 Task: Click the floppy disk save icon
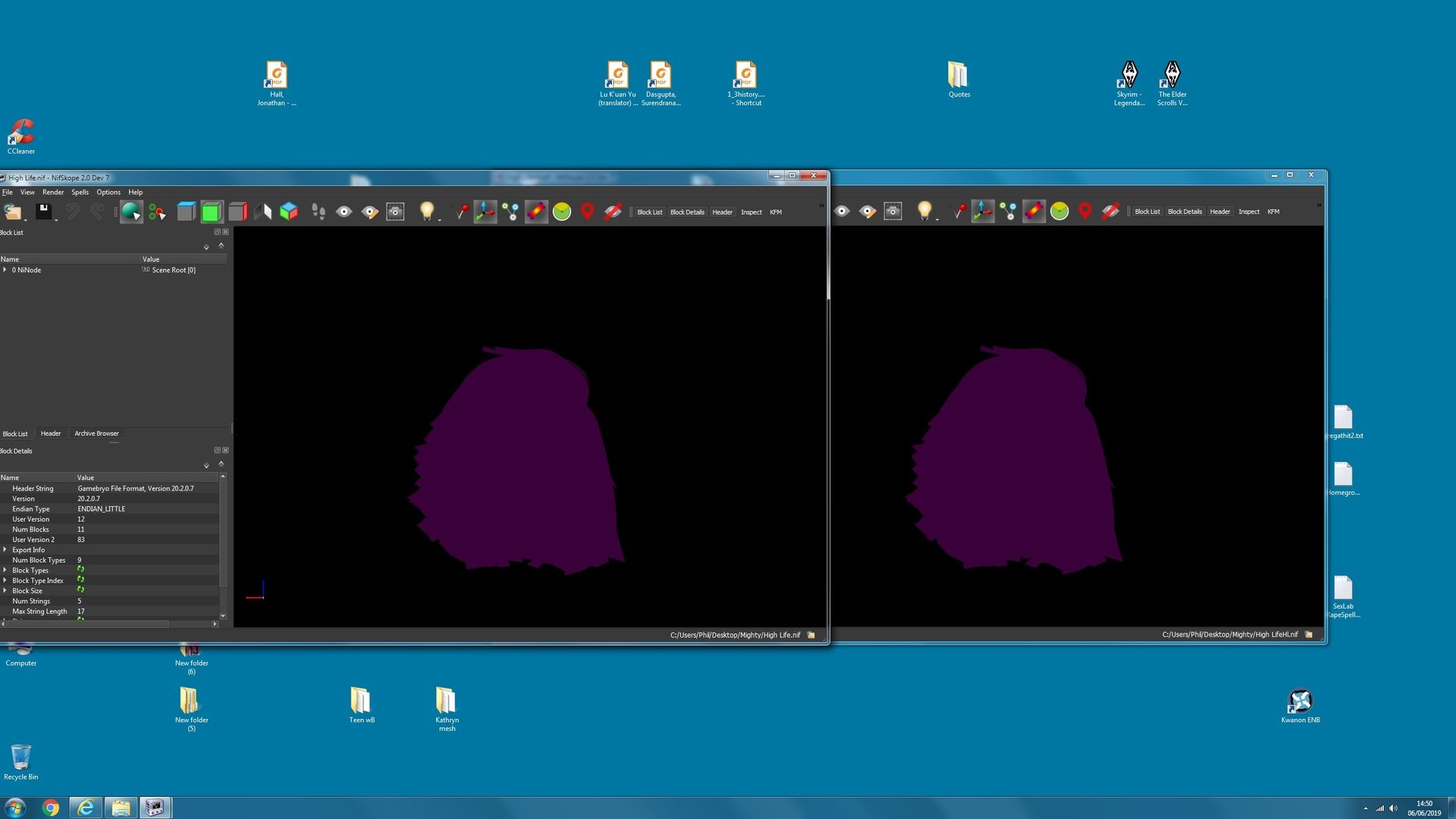(43, 211)
